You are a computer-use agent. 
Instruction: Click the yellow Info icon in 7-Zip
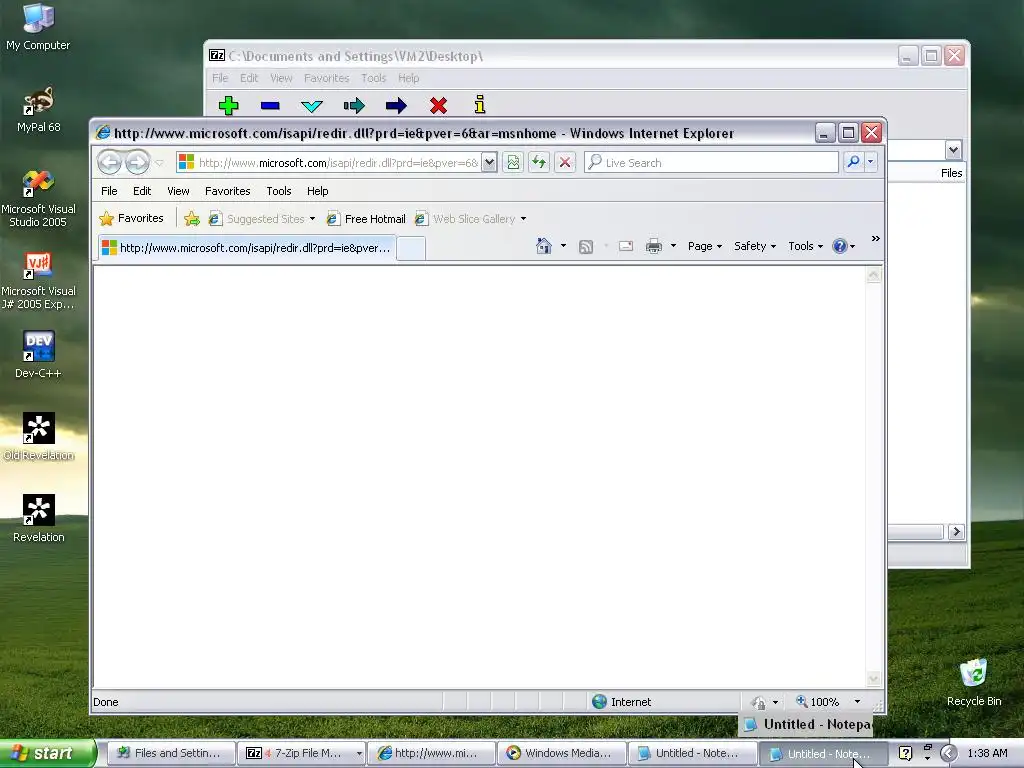tap(480, 104)
